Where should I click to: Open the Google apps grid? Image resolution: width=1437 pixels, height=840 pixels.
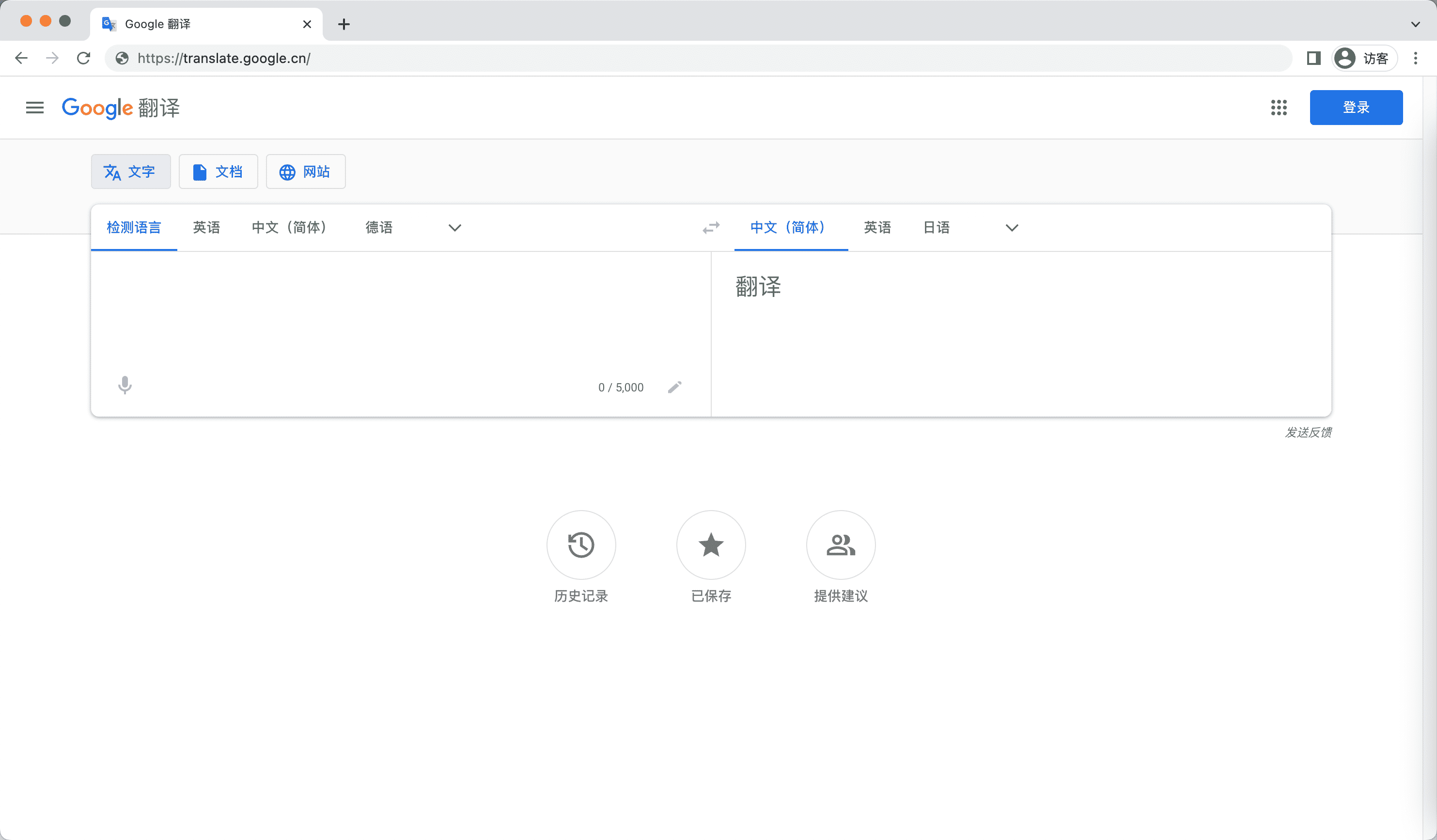pos(1279,107)
